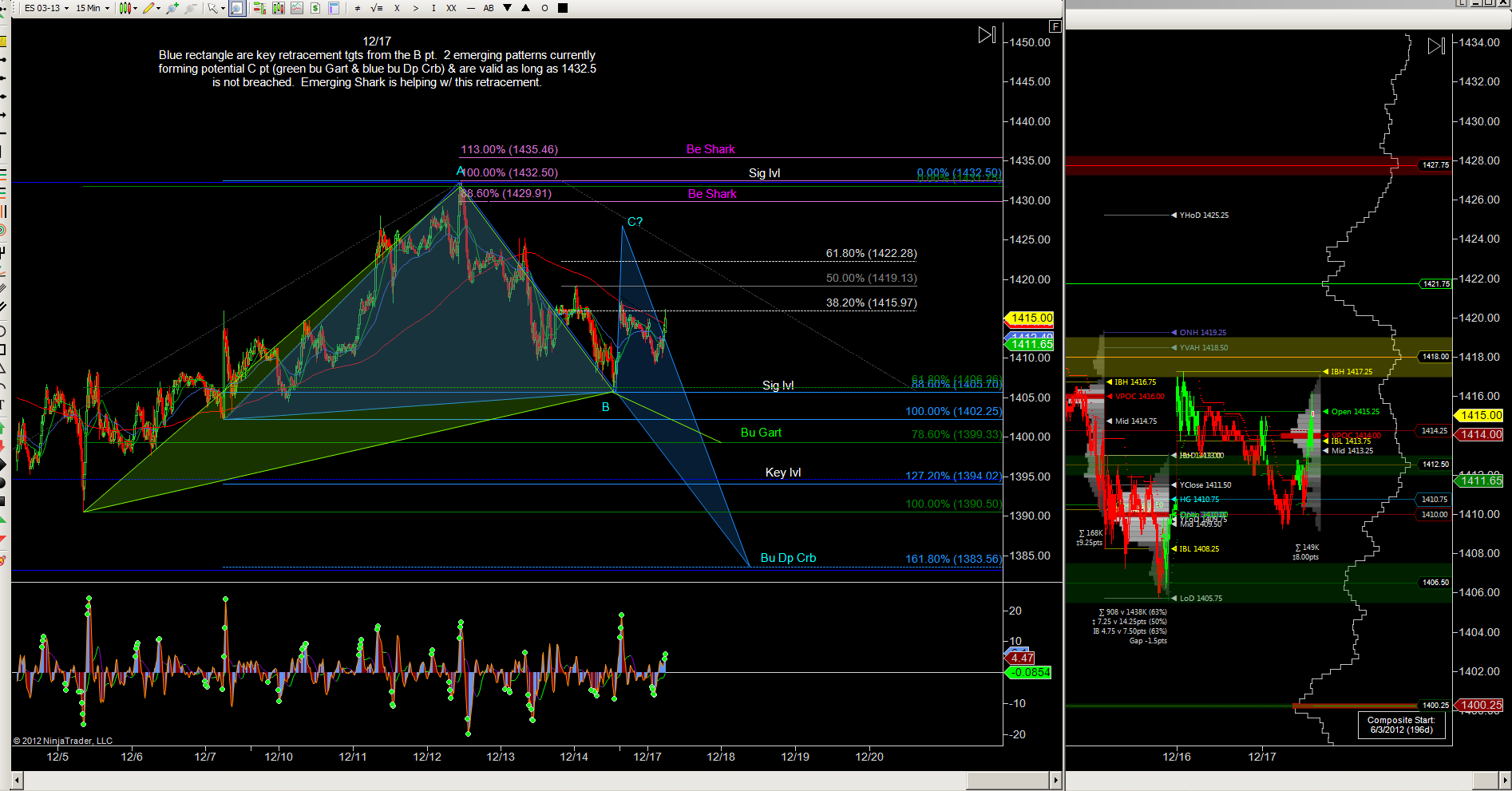Image resolution: width=1512 pixels, height=791 pixels.
Task: Toggle the zoom frame tool in toolbar
Action: pos(237,8)
